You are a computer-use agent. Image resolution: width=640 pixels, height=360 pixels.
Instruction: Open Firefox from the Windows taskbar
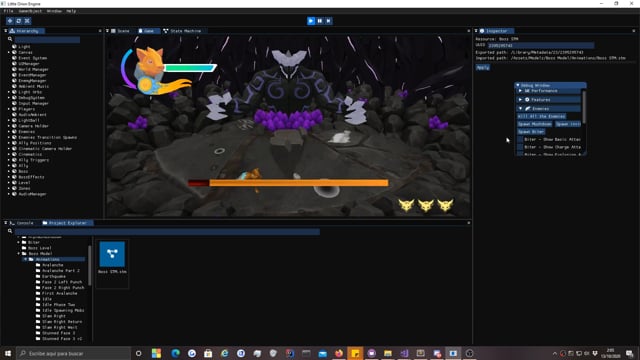[339, 353]
